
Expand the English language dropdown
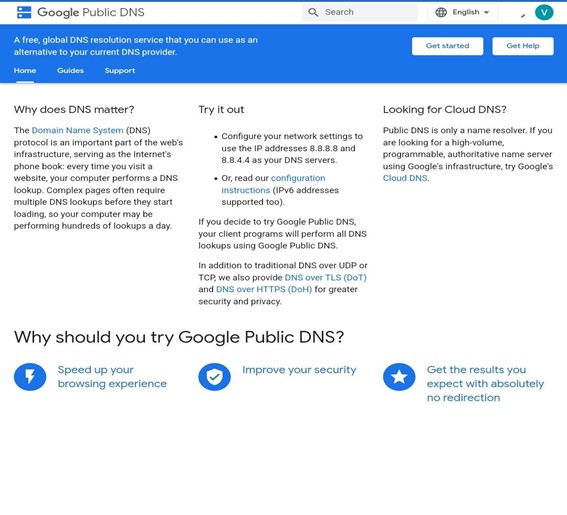coord(462,12)
